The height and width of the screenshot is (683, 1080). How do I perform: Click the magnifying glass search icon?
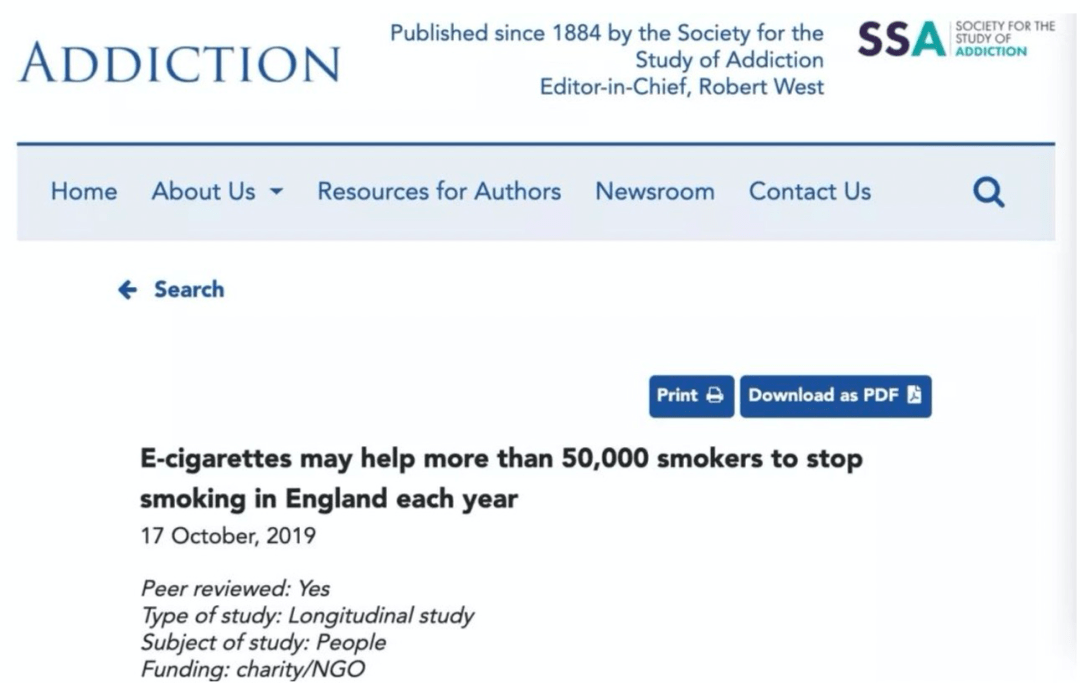click(x=988, y=192)
